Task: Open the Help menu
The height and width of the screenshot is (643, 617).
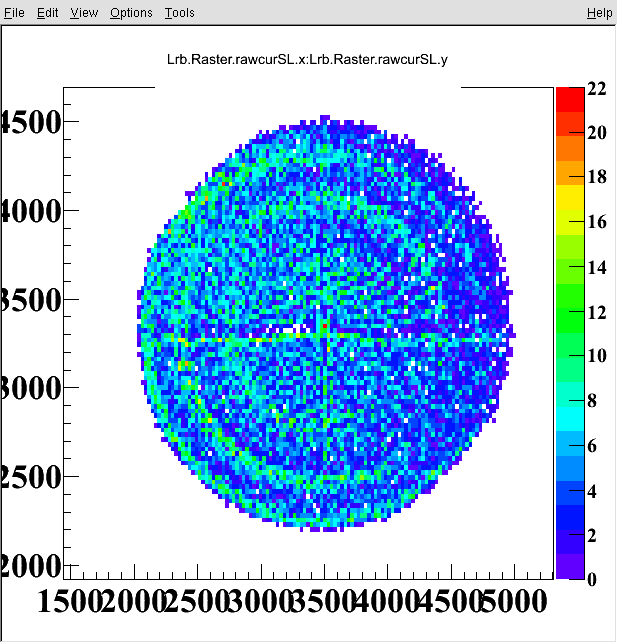Action: pyautogui.click(x=599, y=13)
